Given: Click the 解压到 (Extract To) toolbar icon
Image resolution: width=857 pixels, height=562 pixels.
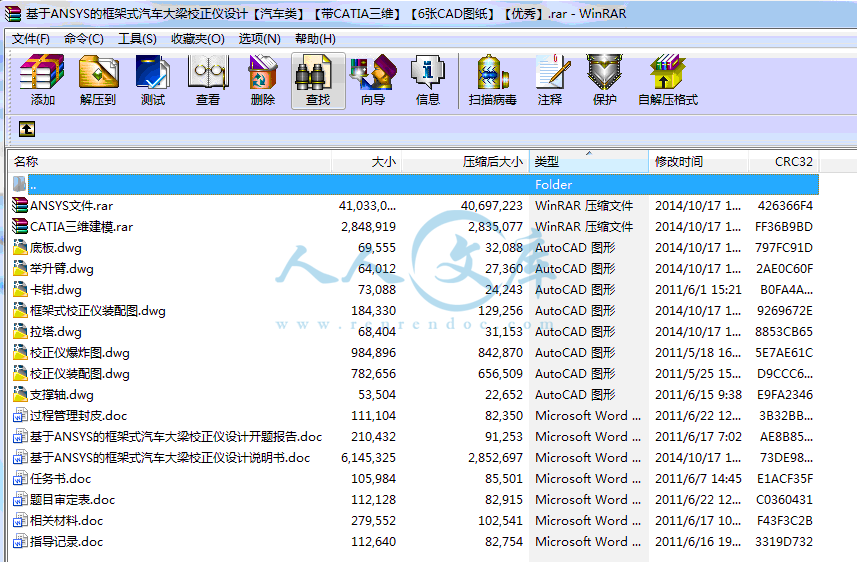Looking at the screenshot, I should click(98, 72).
